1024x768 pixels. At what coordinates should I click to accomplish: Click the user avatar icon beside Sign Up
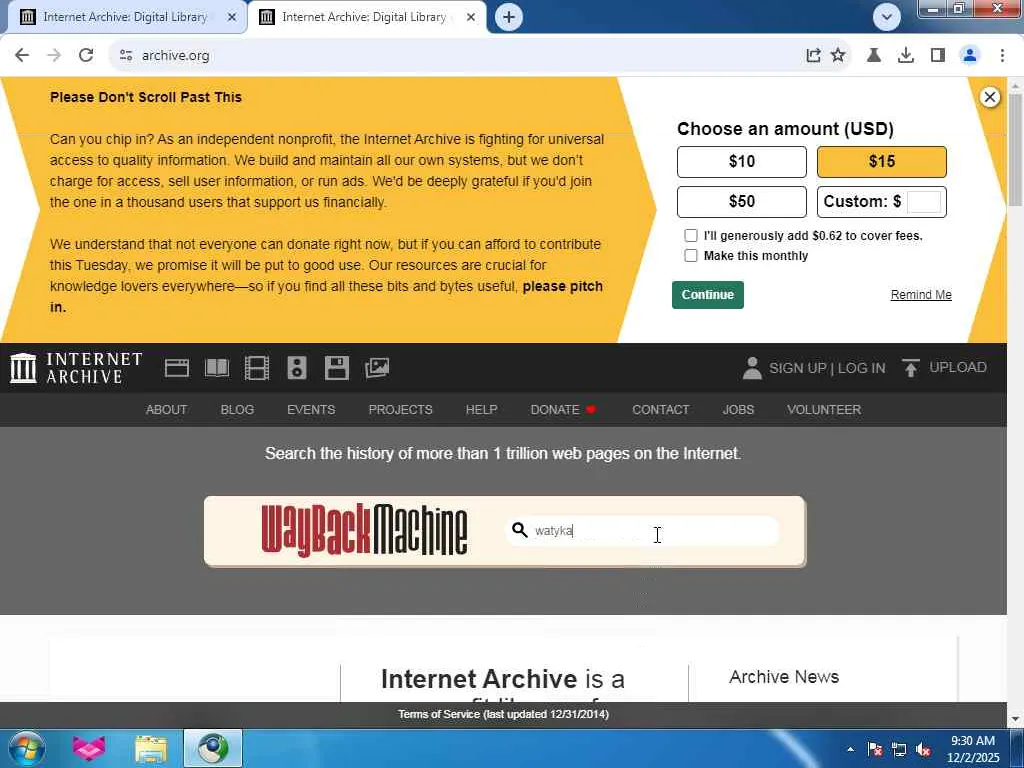point(752,368)
